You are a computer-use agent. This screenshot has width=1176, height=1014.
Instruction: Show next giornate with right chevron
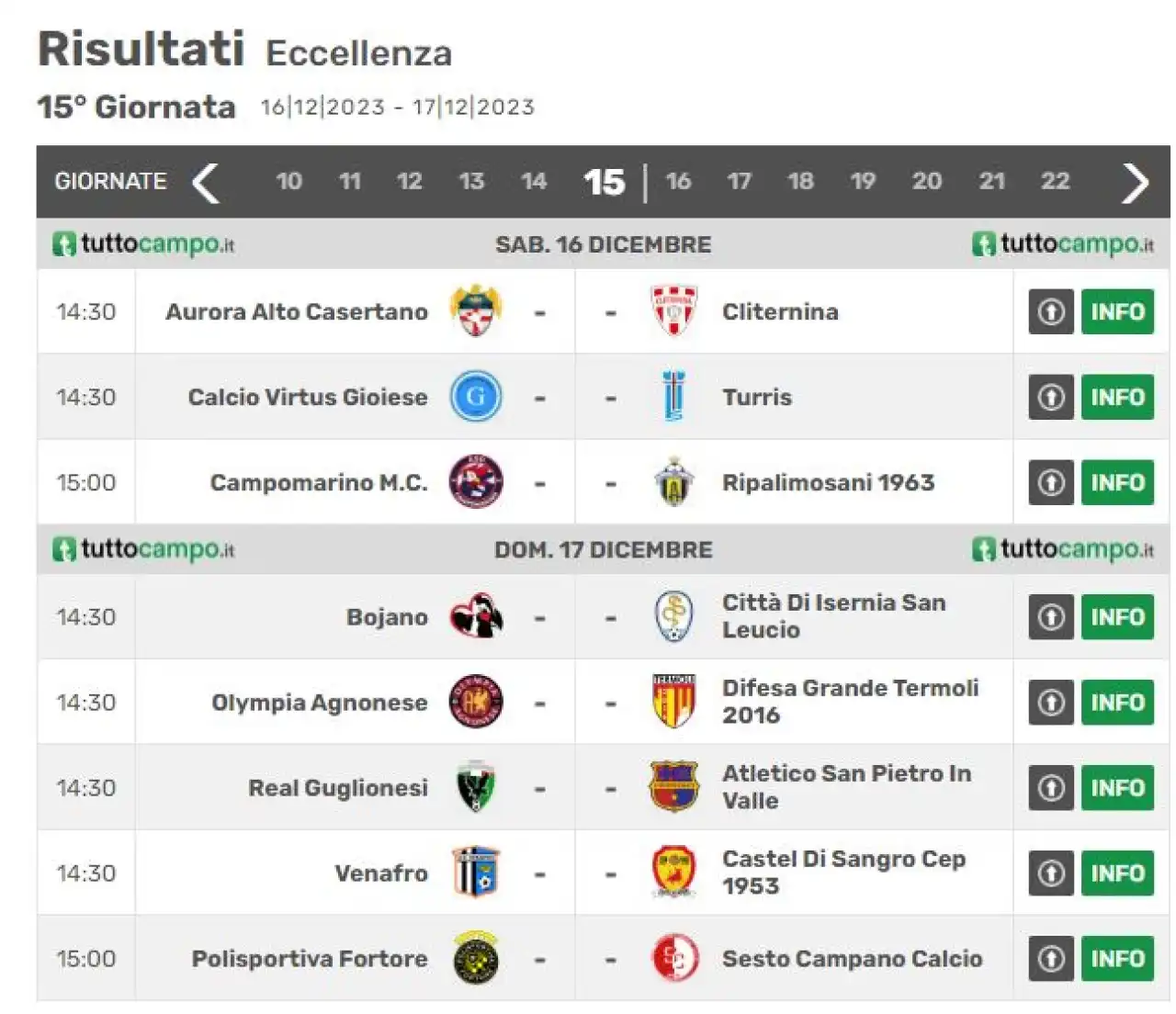(1136, 182)
